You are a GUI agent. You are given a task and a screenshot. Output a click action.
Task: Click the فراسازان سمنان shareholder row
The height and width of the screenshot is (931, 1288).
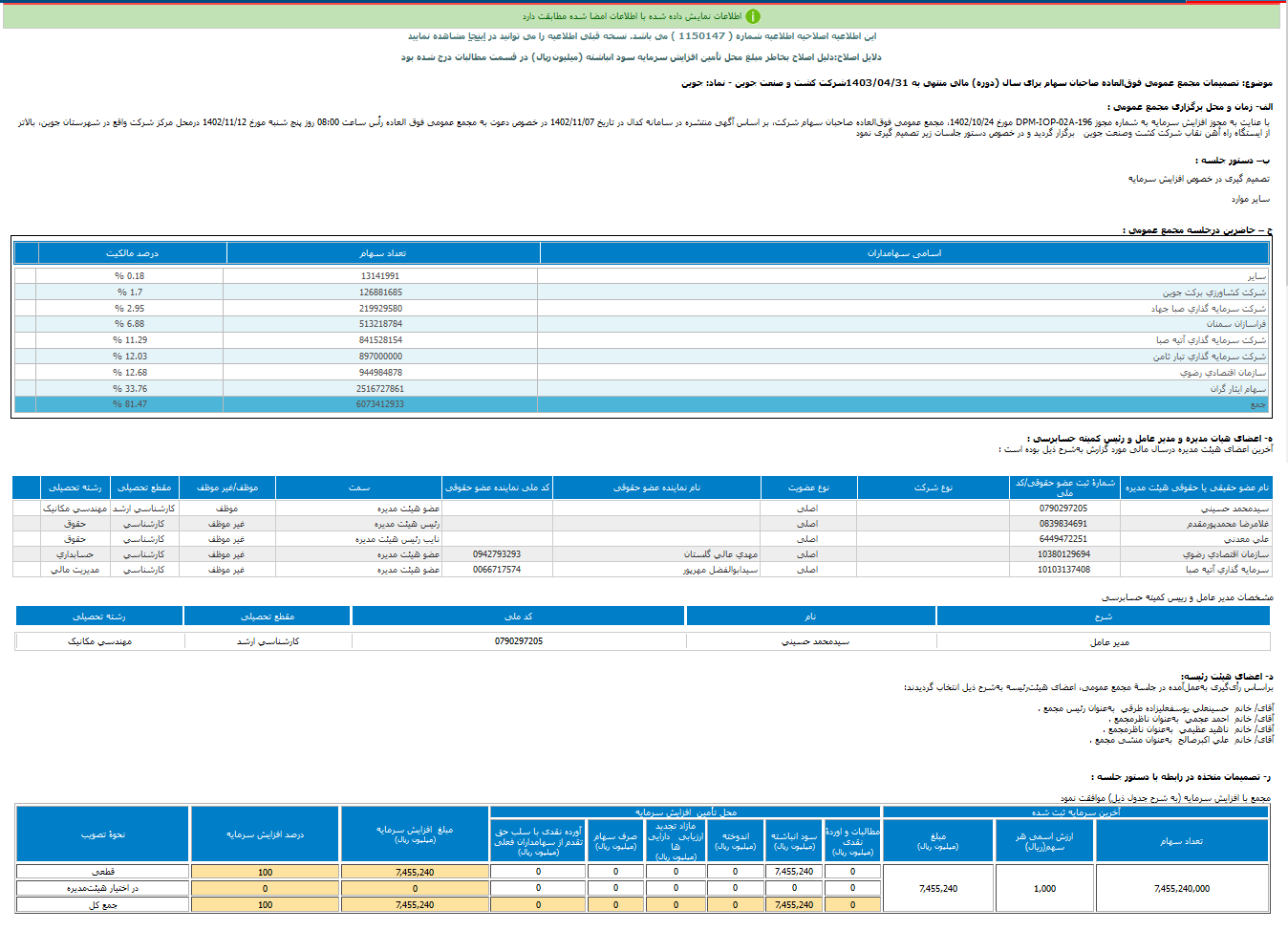click(1235, 324)
